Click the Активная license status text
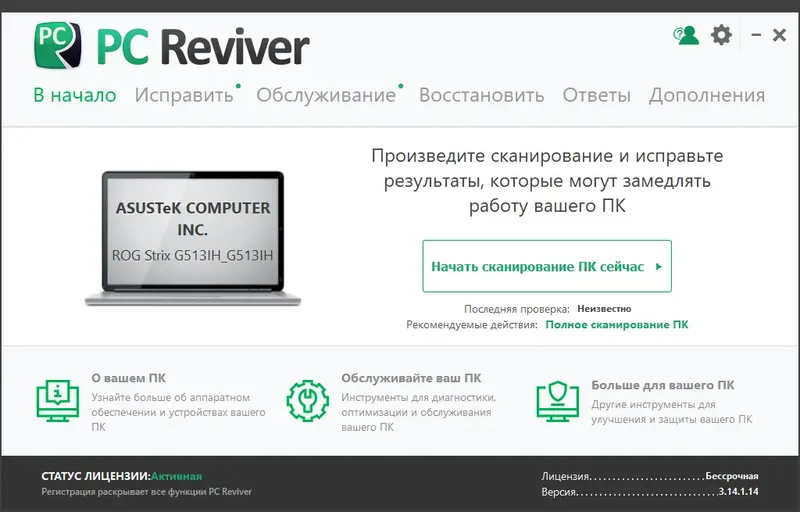Screen dimensions: 800x512 (177, 476)
